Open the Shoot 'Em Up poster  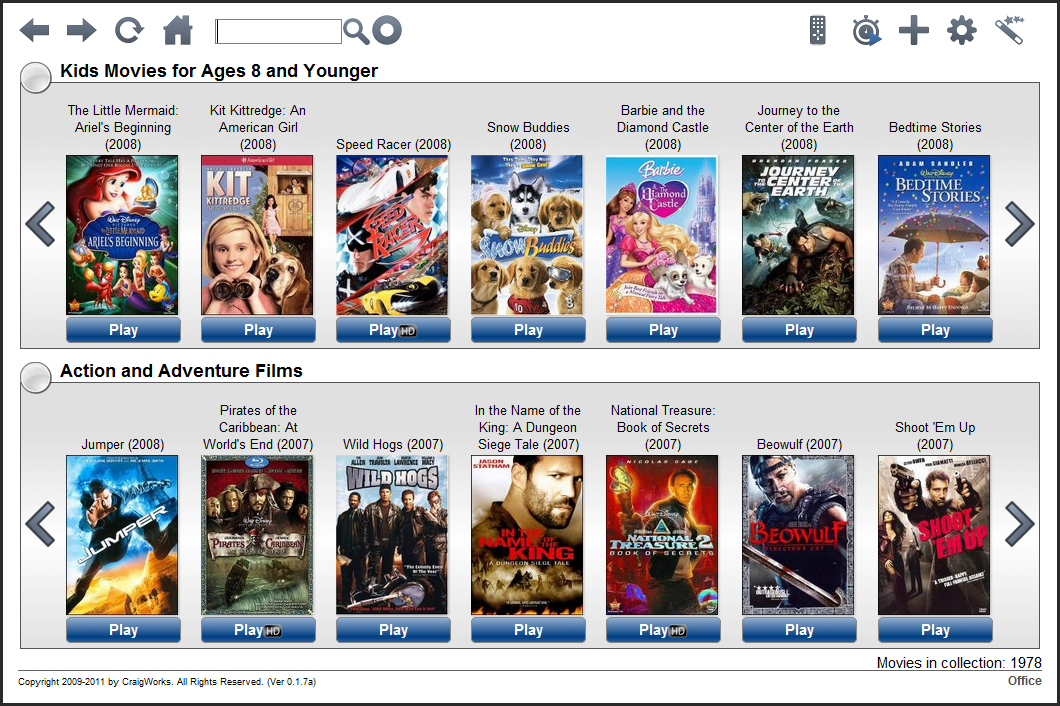(x=934, y=535)
